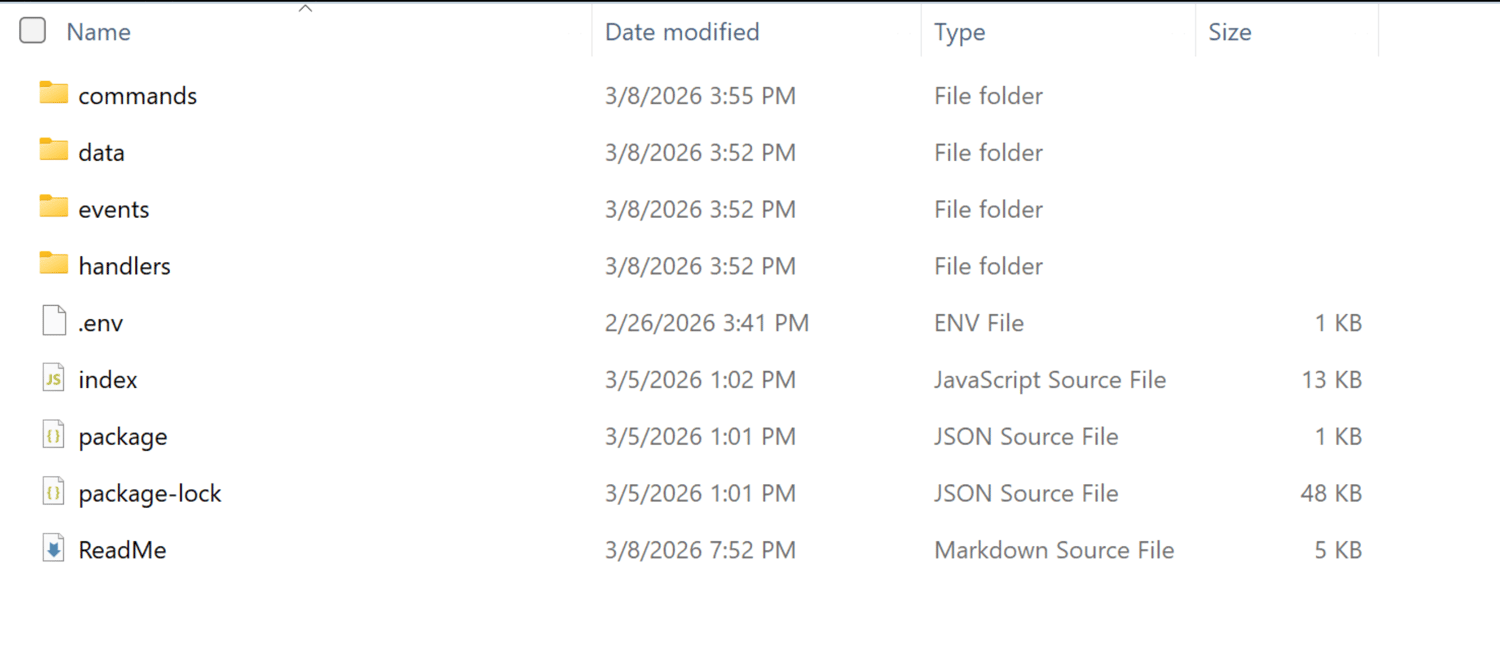Toggle the select-all checkbox in header
Image resolution: width=1500 pixels, height=648 pixels.
point(33,31)
